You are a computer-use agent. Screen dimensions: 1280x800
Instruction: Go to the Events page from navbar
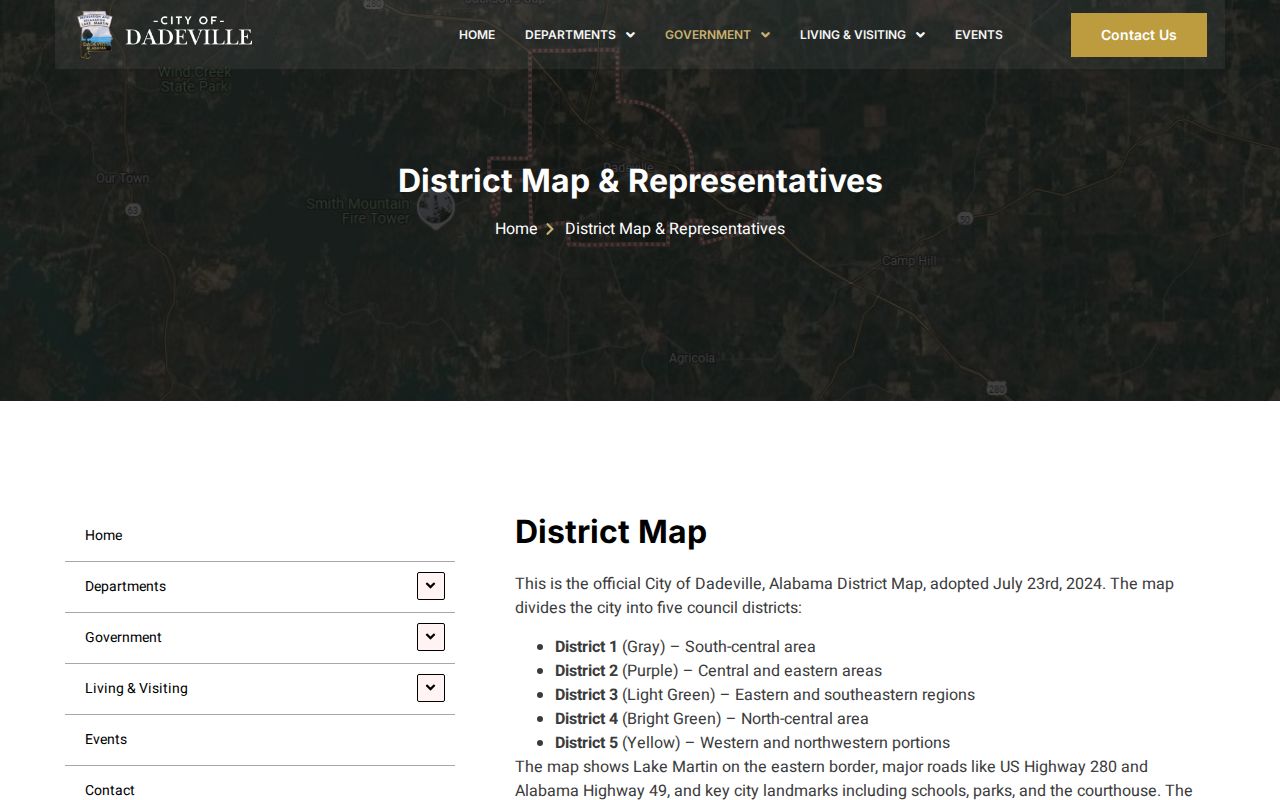[978, 35]
